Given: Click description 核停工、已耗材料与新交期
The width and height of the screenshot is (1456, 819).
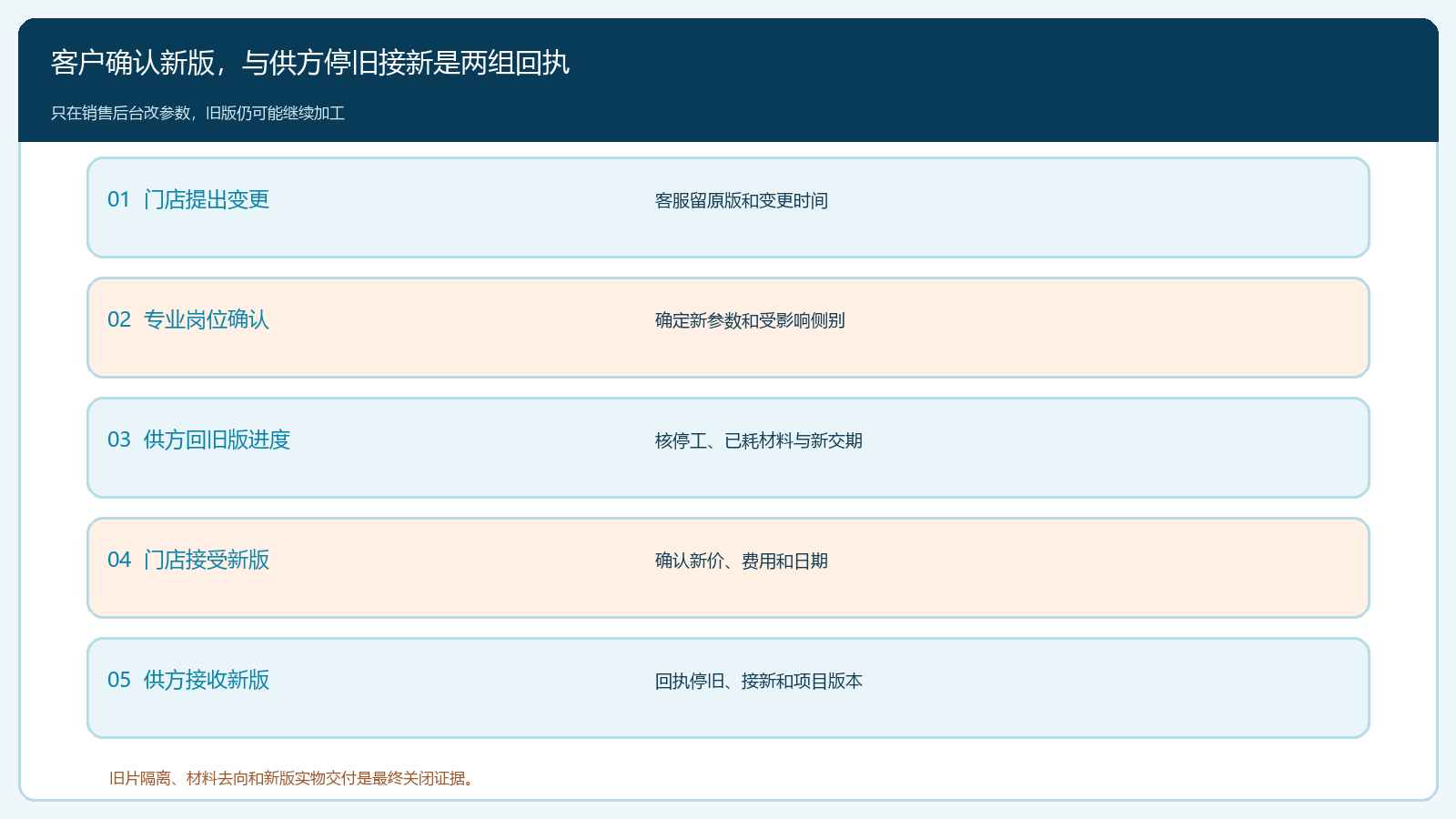Looking at the screenshot, I should tap(759, 440).
